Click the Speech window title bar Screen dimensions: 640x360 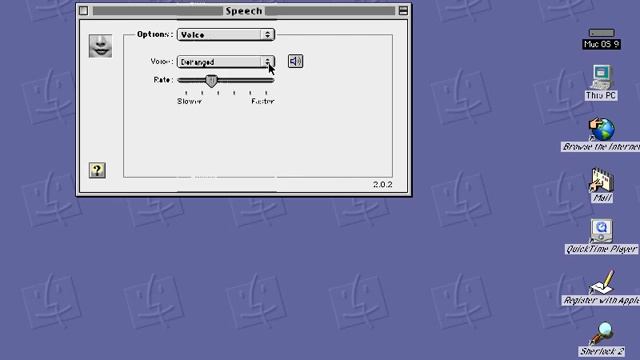tap(244, 11)
